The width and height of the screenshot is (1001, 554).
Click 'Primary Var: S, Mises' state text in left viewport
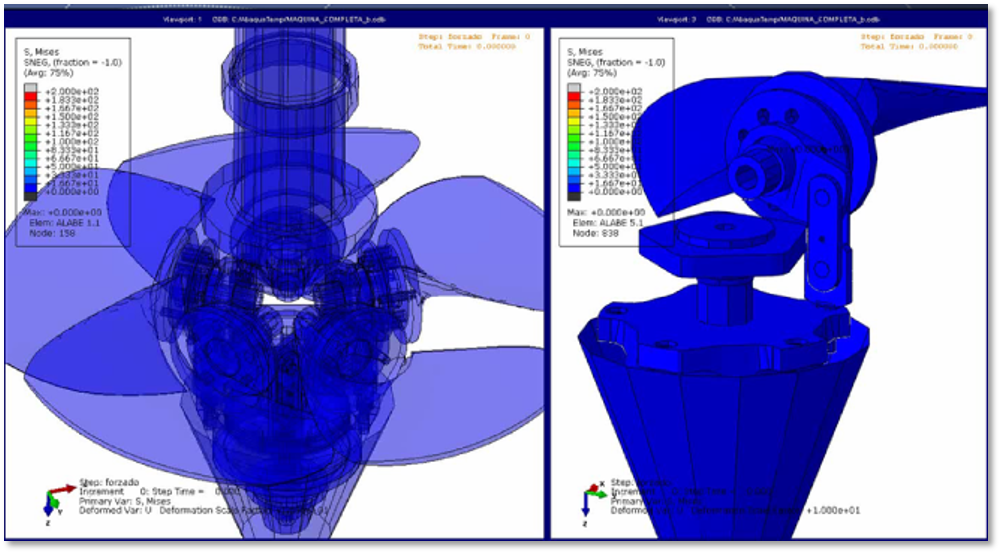pos(125,501)
